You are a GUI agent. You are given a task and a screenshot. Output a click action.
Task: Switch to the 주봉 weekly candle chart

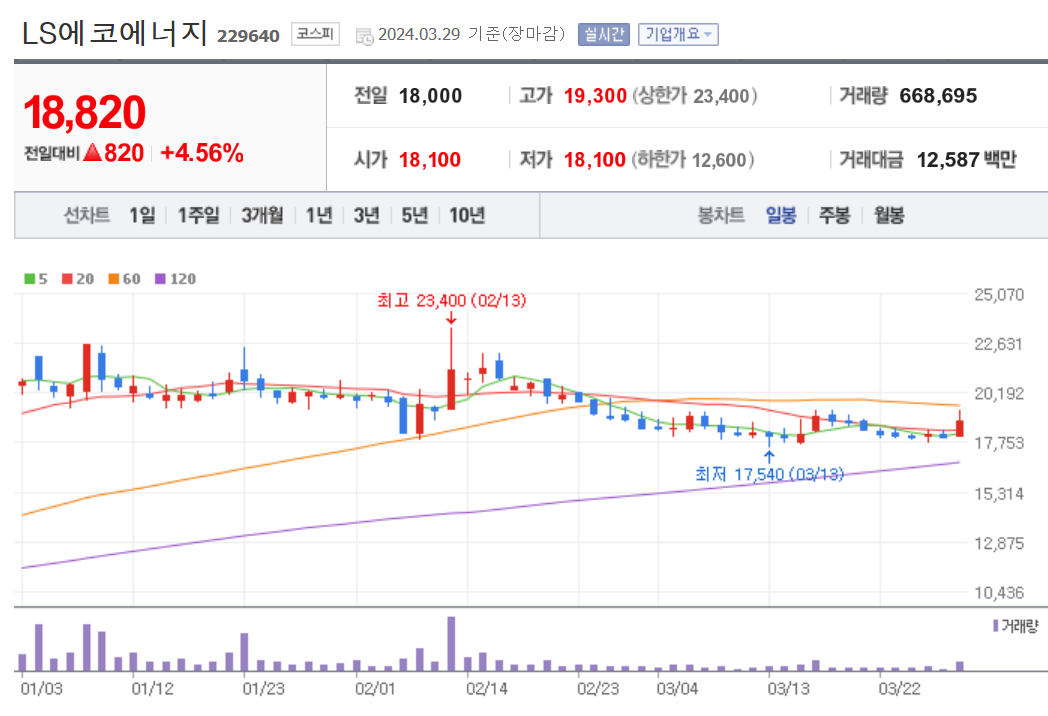pyautogui.click(x=835, y=215)
